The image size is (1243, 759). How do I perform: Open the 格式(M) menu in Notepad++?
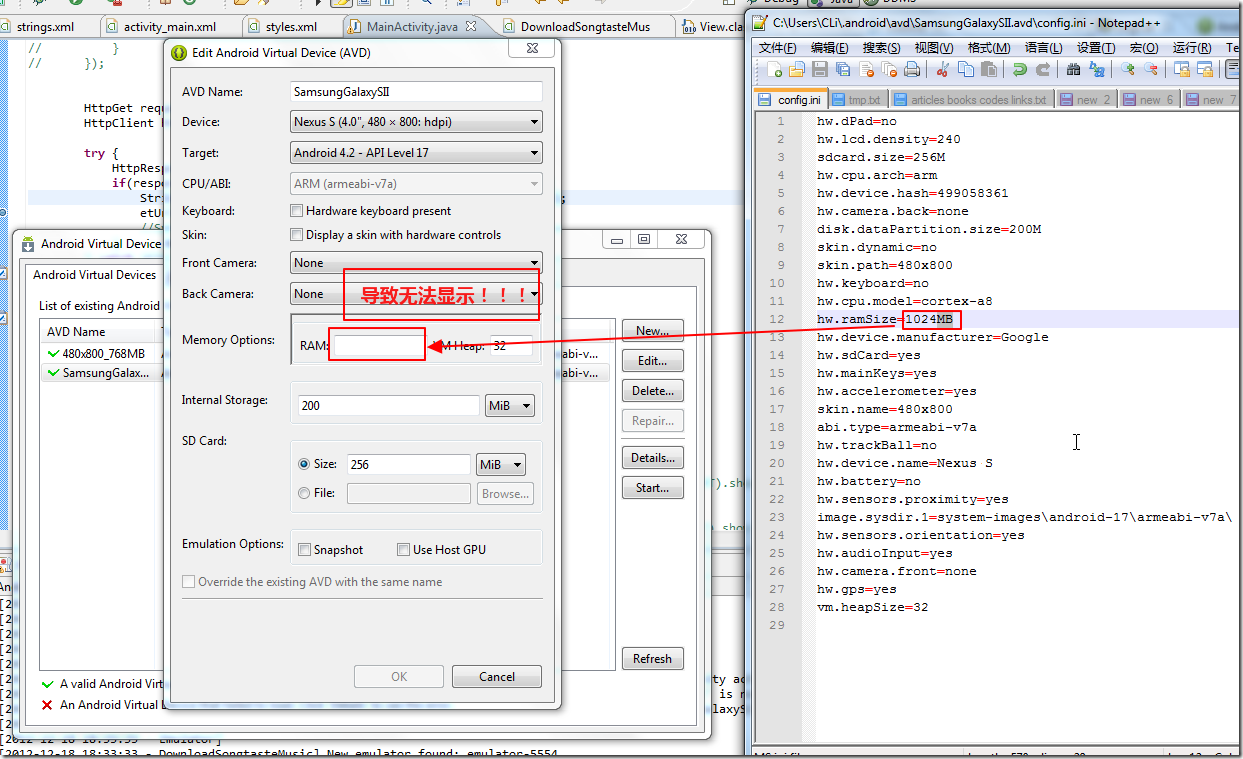click(988, 48)
